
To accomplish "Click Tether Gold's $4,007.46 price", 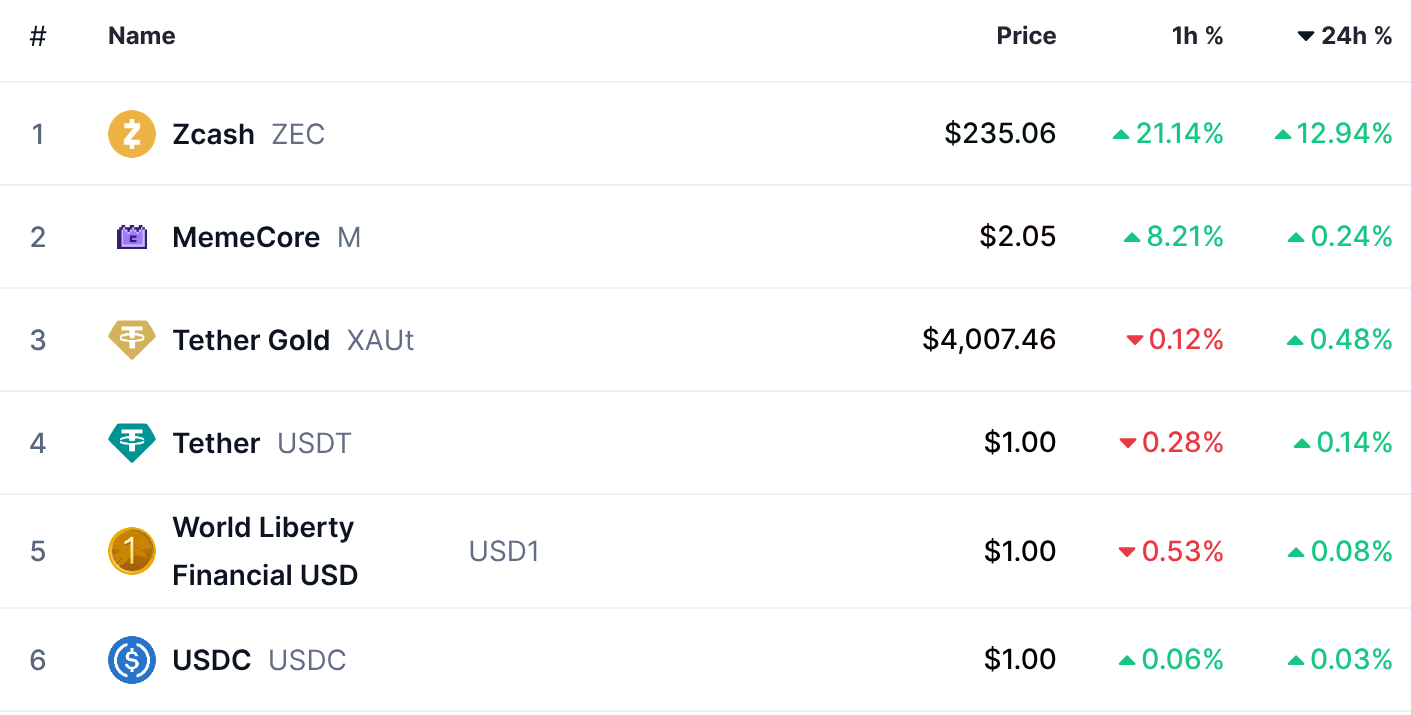I will point(988,340).
